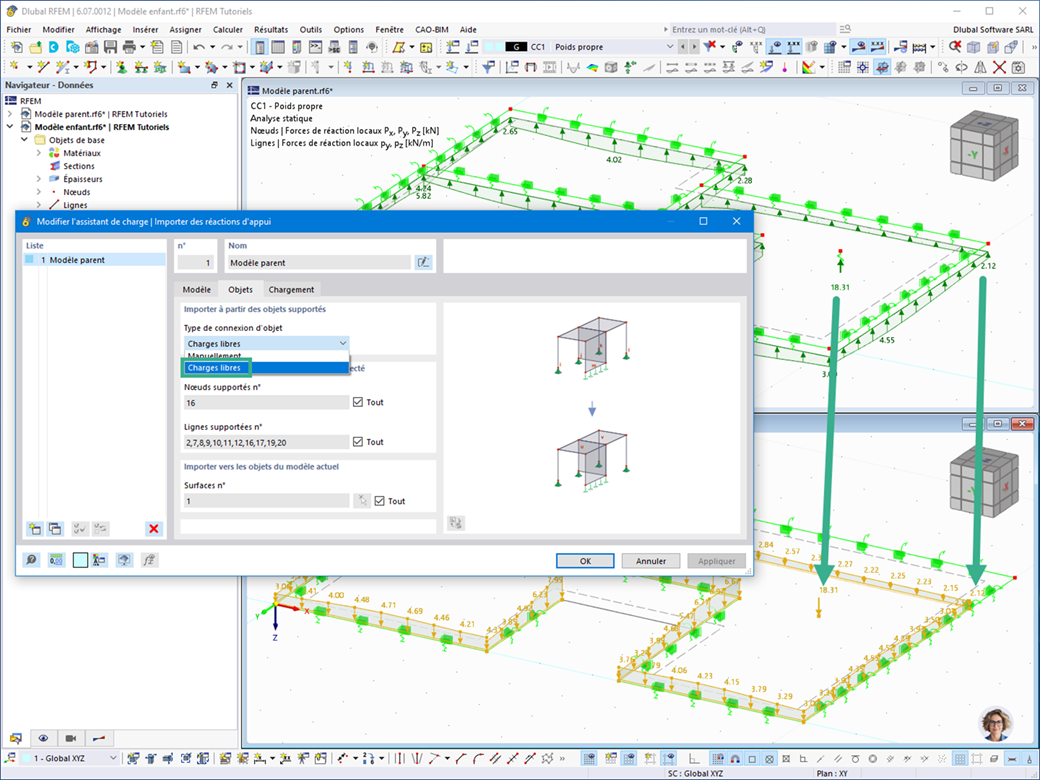Toggle 'Tout' checkbox for Nœuds supportés
The height and width of the screenshot is (780, 1040).
click(x=358, y=402)
